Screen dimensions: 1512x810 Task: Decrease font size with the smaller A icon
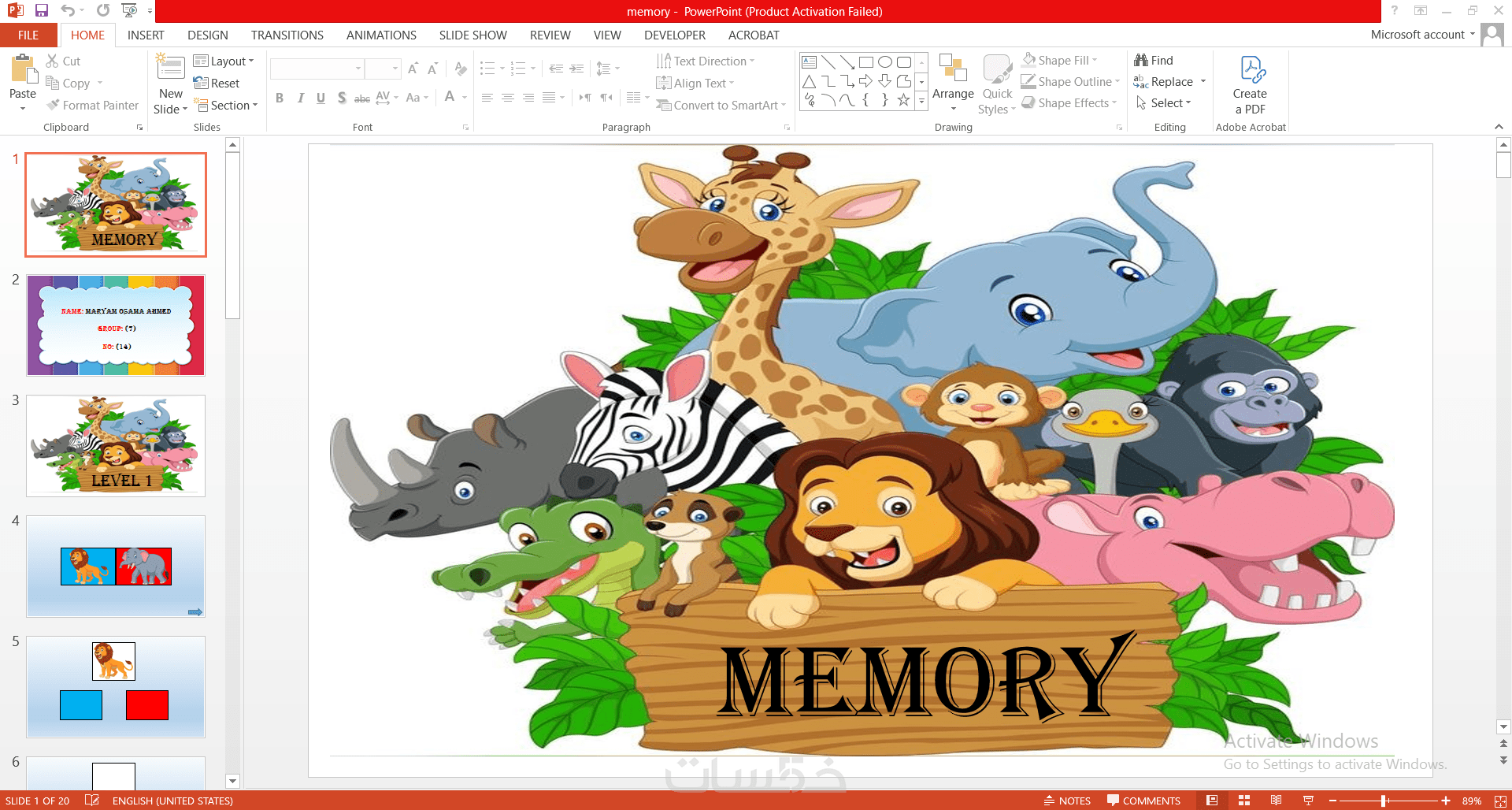[x=432, y=69]
